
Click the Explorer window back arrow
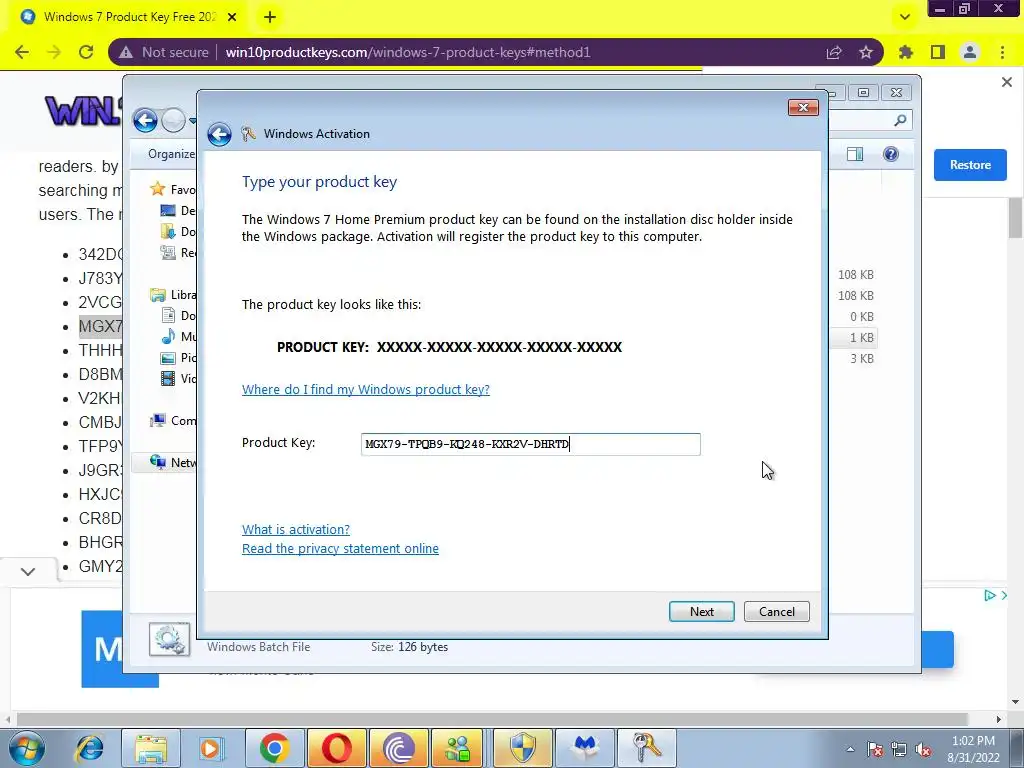[x=145, y=120]
